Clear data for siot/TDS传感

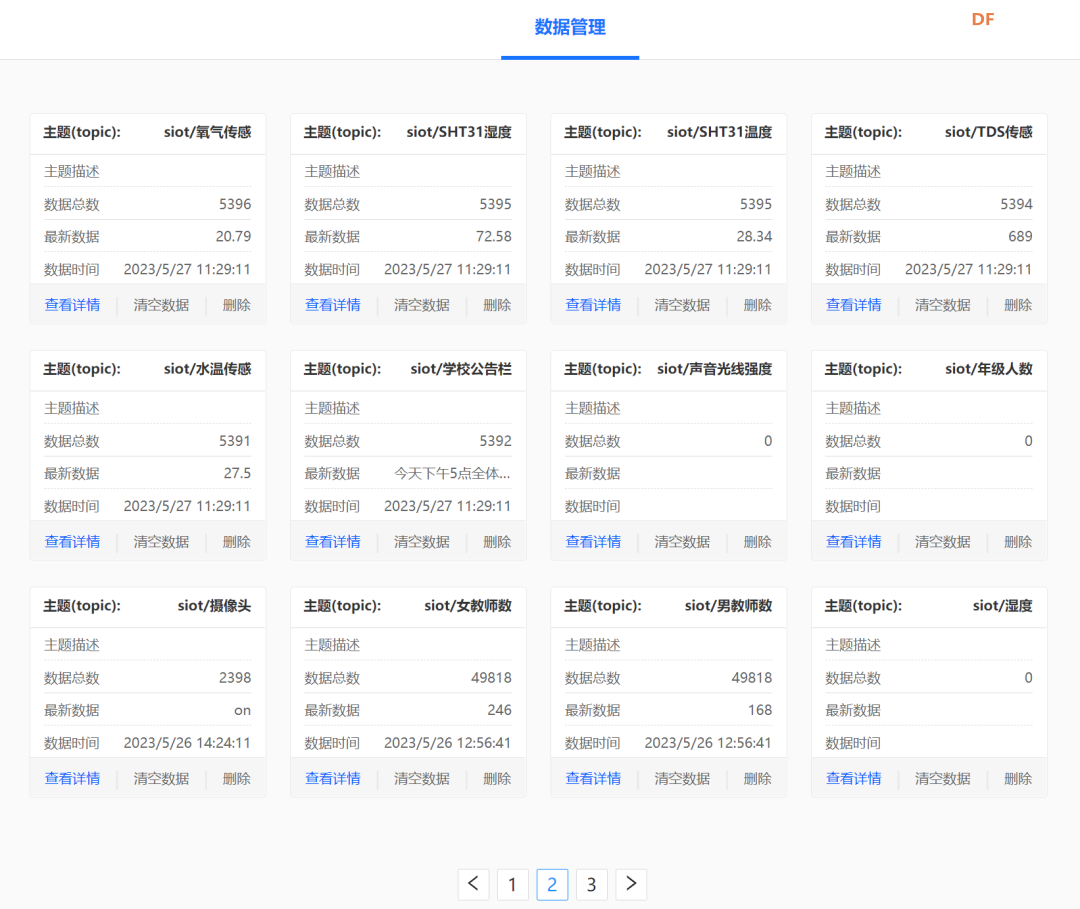[942, 304]
